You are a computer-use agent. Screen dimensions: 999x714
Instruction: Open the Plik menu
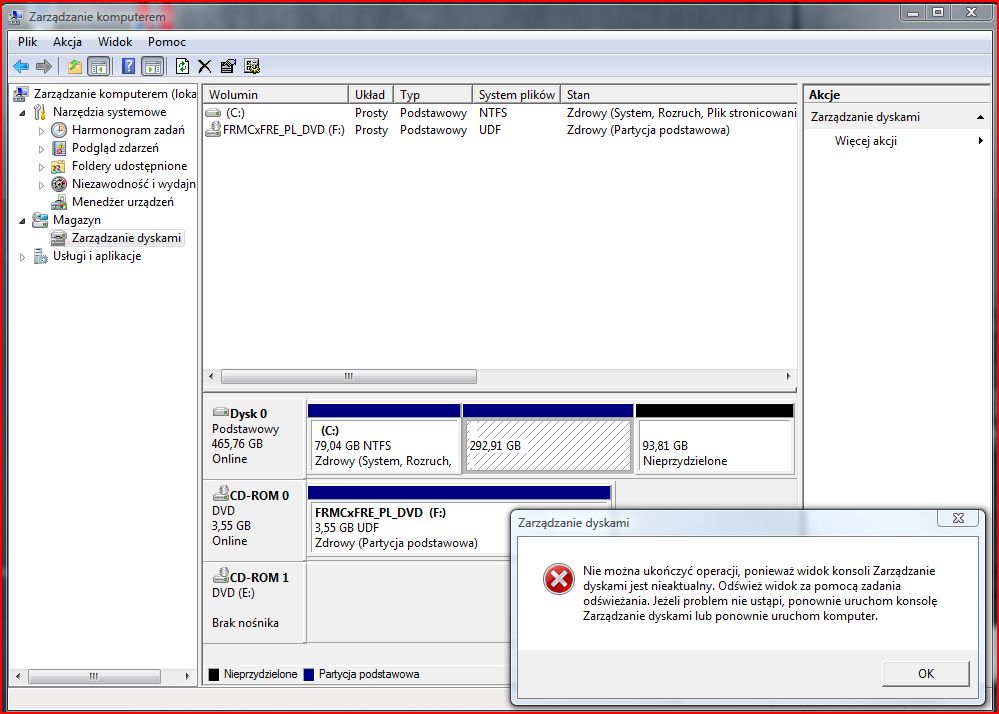click(x=27, y=42)
